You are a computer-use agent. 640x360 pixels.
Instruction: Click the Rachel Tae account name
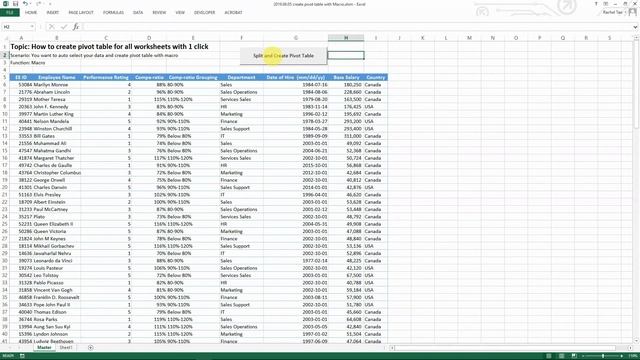coord(613,13)
